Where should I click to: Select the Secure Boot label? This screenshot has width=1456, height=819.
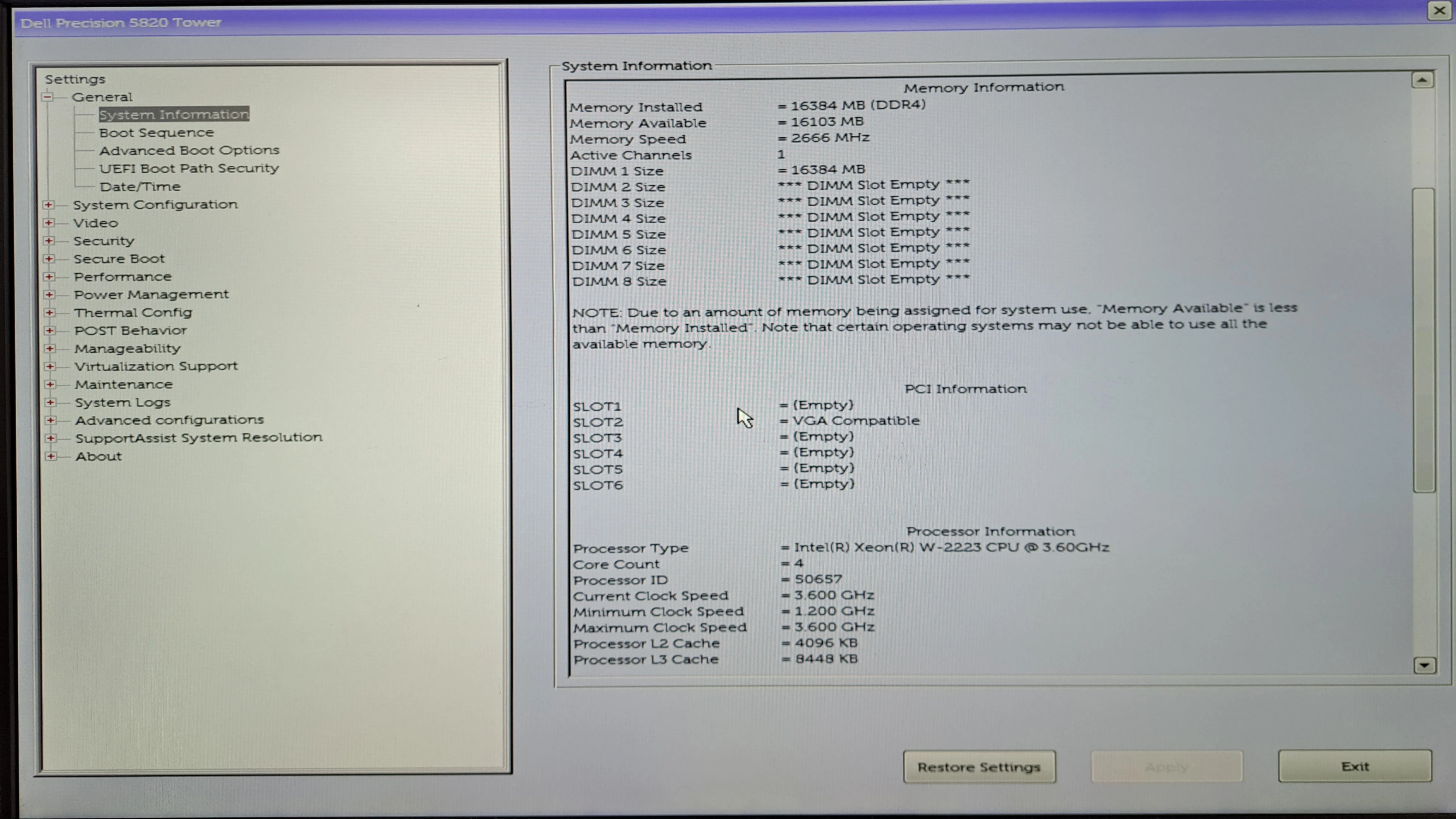pos(119,259)
